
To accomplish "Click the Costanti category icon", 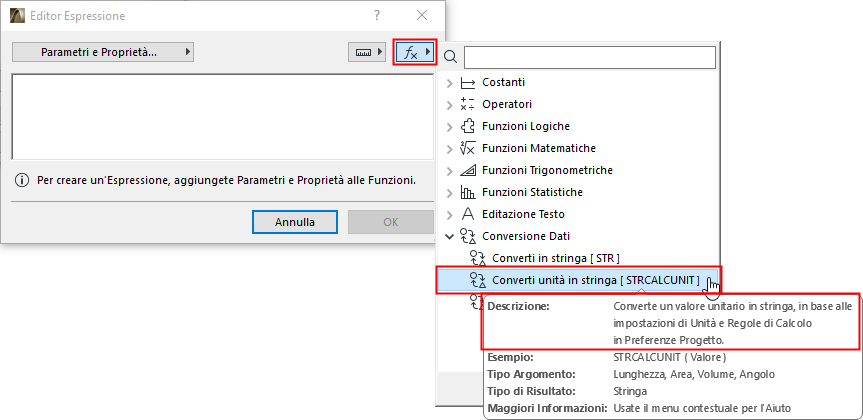I will click(x=466, y=82).
